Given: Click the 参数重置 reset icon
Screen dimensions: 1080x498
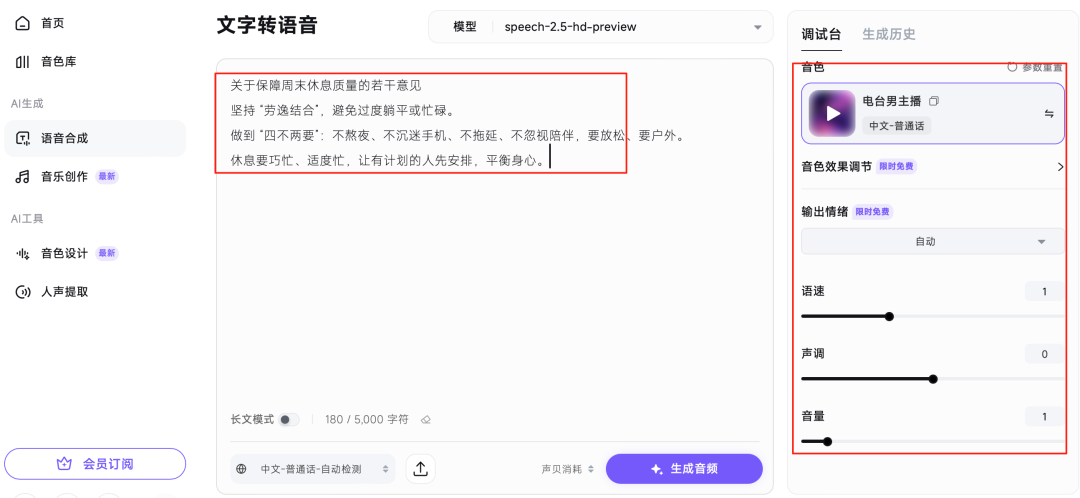Looking at the screenshot, I should pyautogui.click(x=1012, y=67).
